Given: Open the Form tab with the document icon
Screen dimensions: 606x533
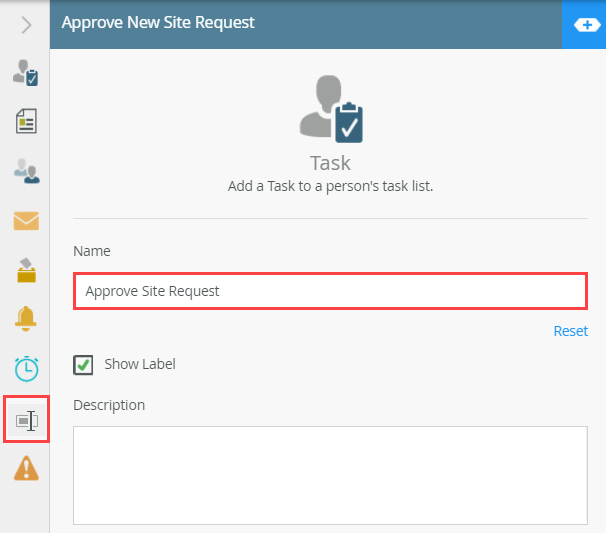Looking at the screenshot, I should pos(26,121).
